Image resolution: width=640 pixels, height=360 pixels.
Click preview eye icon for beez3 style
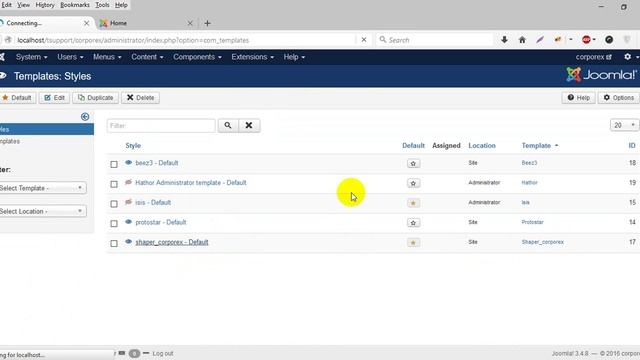[129, 162]
